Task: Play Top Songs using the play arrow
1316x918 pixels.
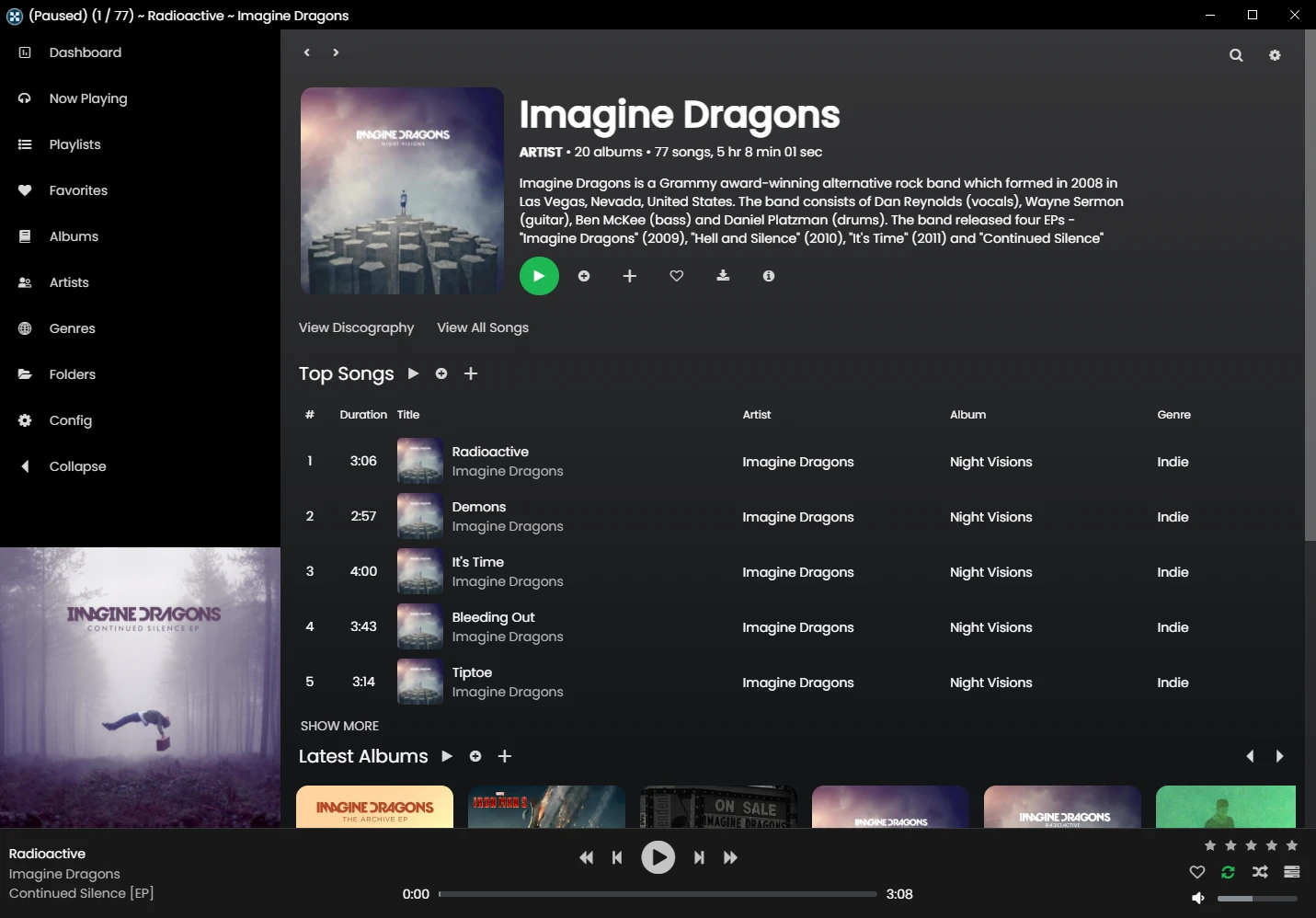Action: pyautogui.click(x=413, y=373)
